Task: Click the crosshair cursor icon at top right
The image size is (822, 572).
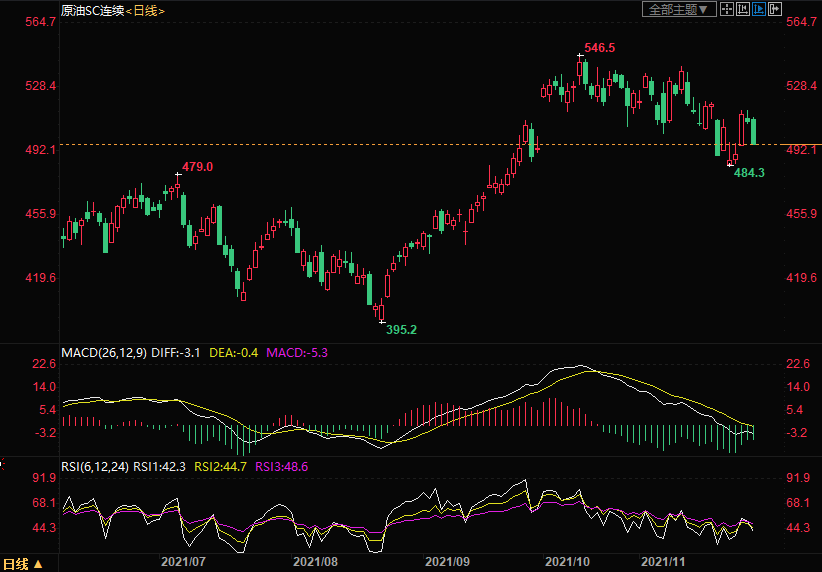Action: [x=726, y=9]
